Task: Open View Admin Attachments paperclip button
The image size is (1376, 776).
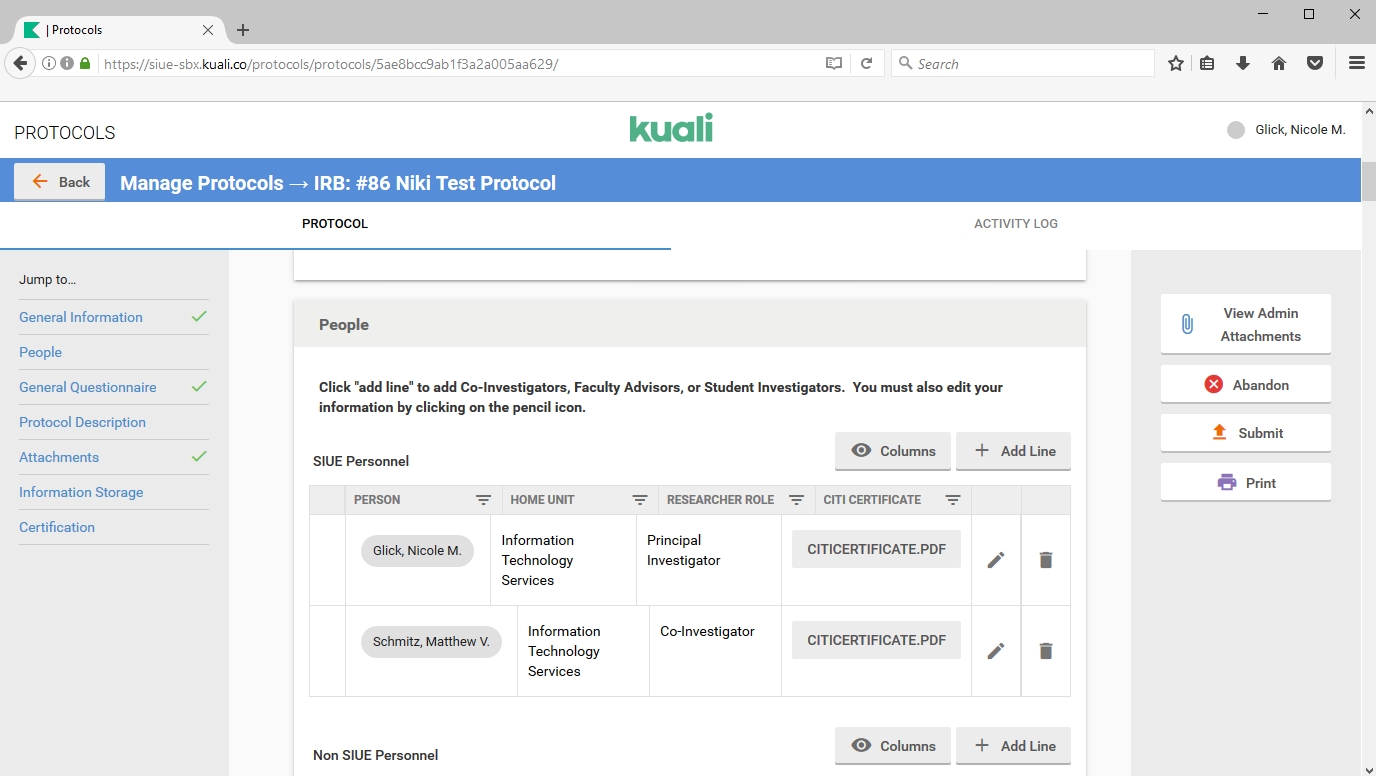Action: (1245, 324)
